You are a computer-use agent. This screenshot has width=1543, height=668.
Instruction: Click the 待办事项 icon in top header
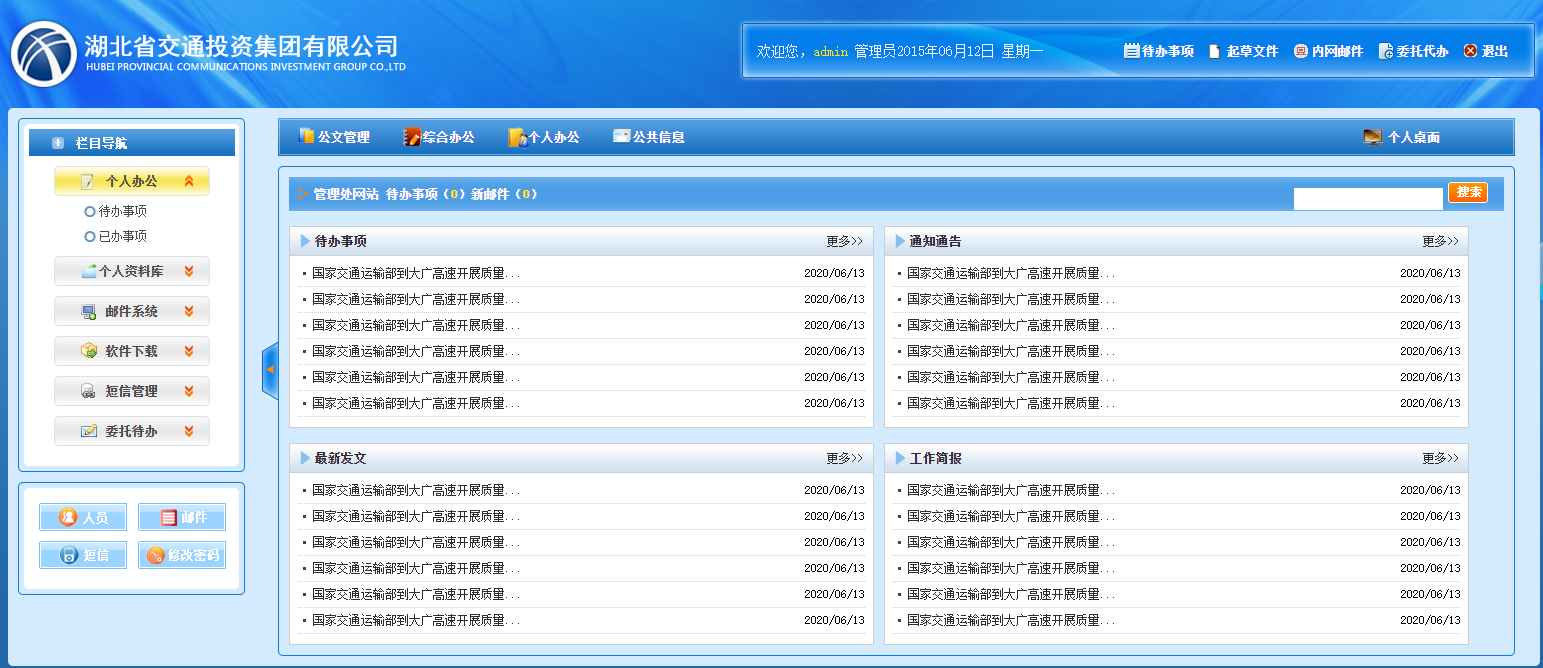point(1132,51)
